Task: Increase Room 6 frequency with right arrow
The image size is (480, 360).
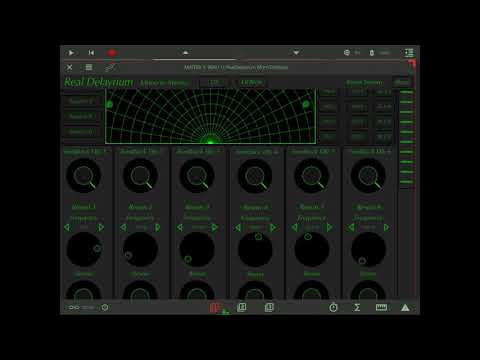Action: pos(386,228)
